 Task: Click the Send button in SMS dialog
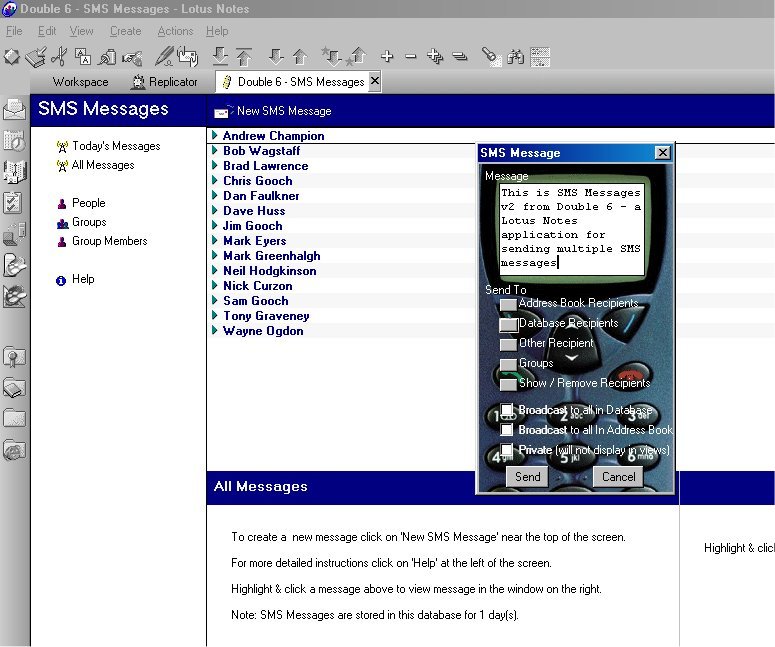527,476
